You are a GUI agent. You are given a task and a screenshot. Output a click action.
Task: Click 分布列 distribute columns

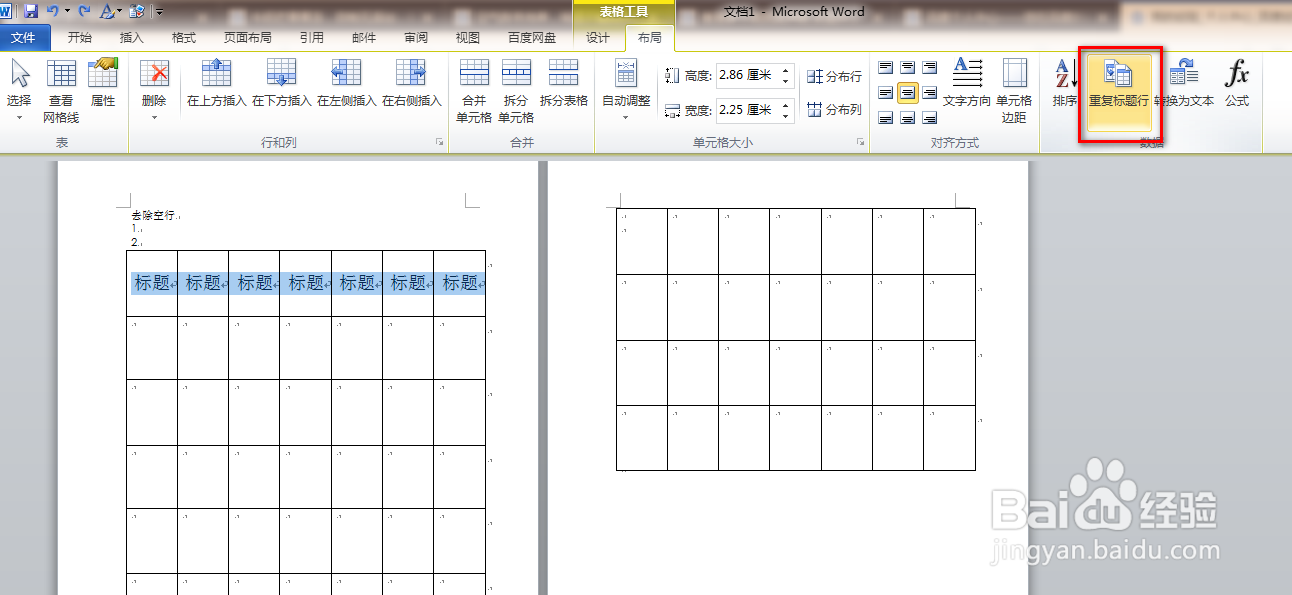834,110
